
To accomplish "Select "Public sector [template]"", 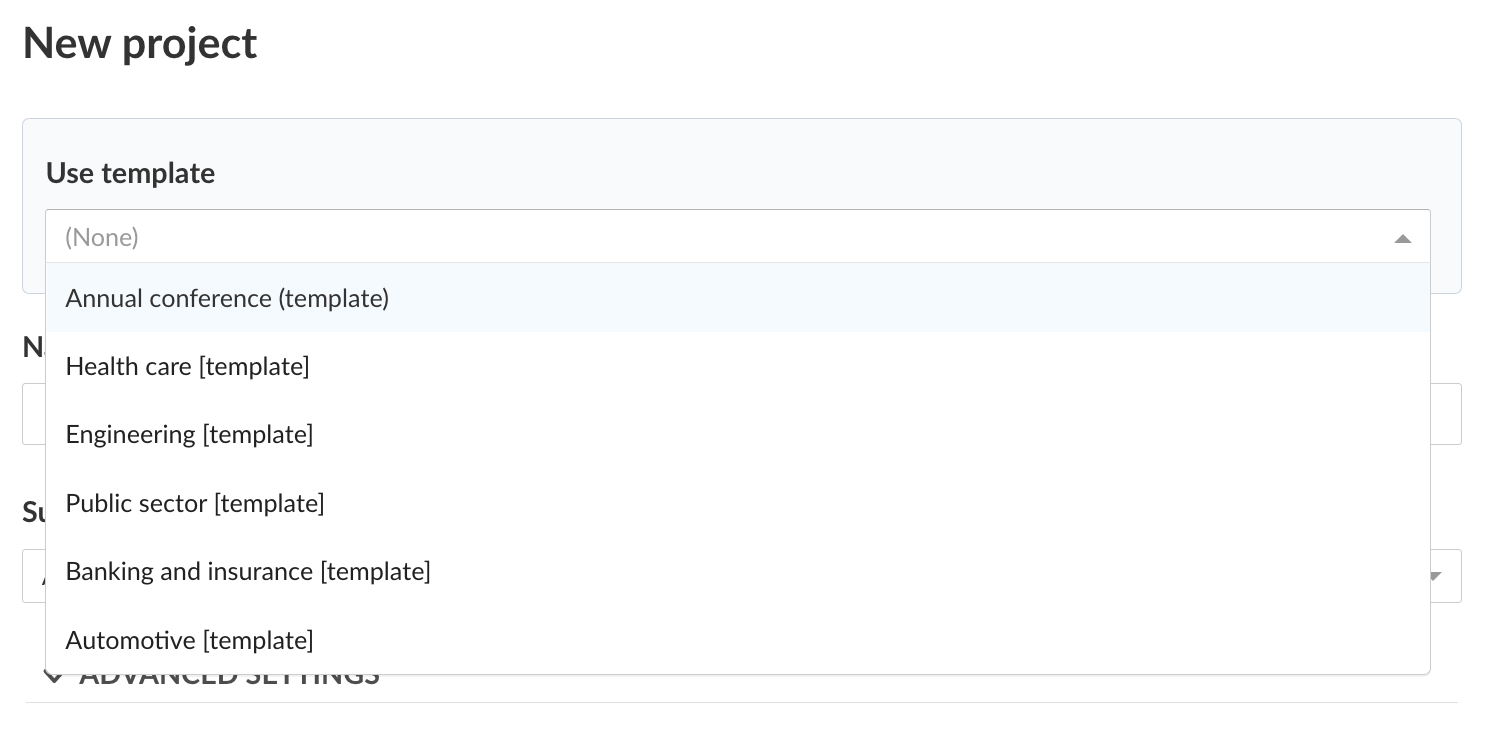I will (195, 503).
